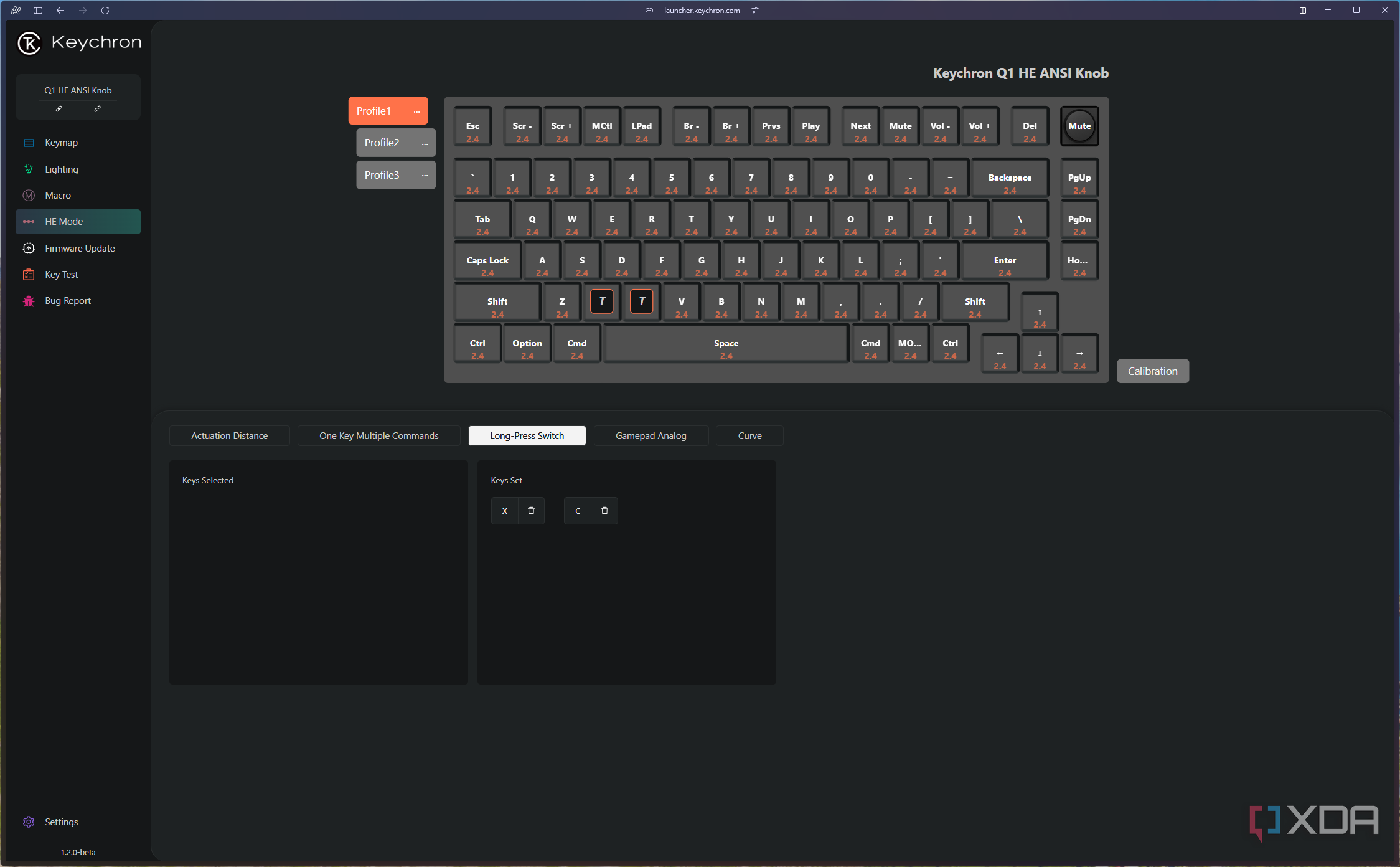1400x867 pixels.
Task: Select the Enter key on the keyboard
Action: tap(1005, 262)
